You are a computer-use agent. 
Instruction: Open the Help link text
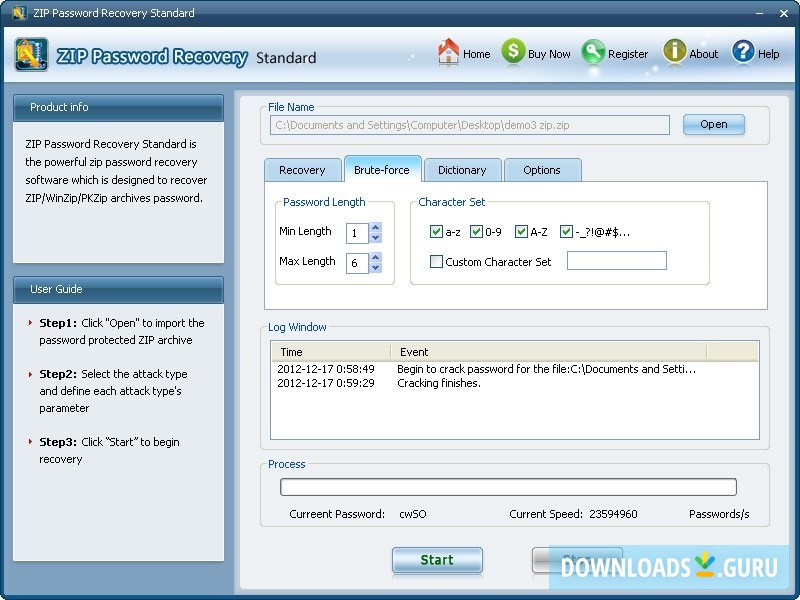[x=768, y=54]
